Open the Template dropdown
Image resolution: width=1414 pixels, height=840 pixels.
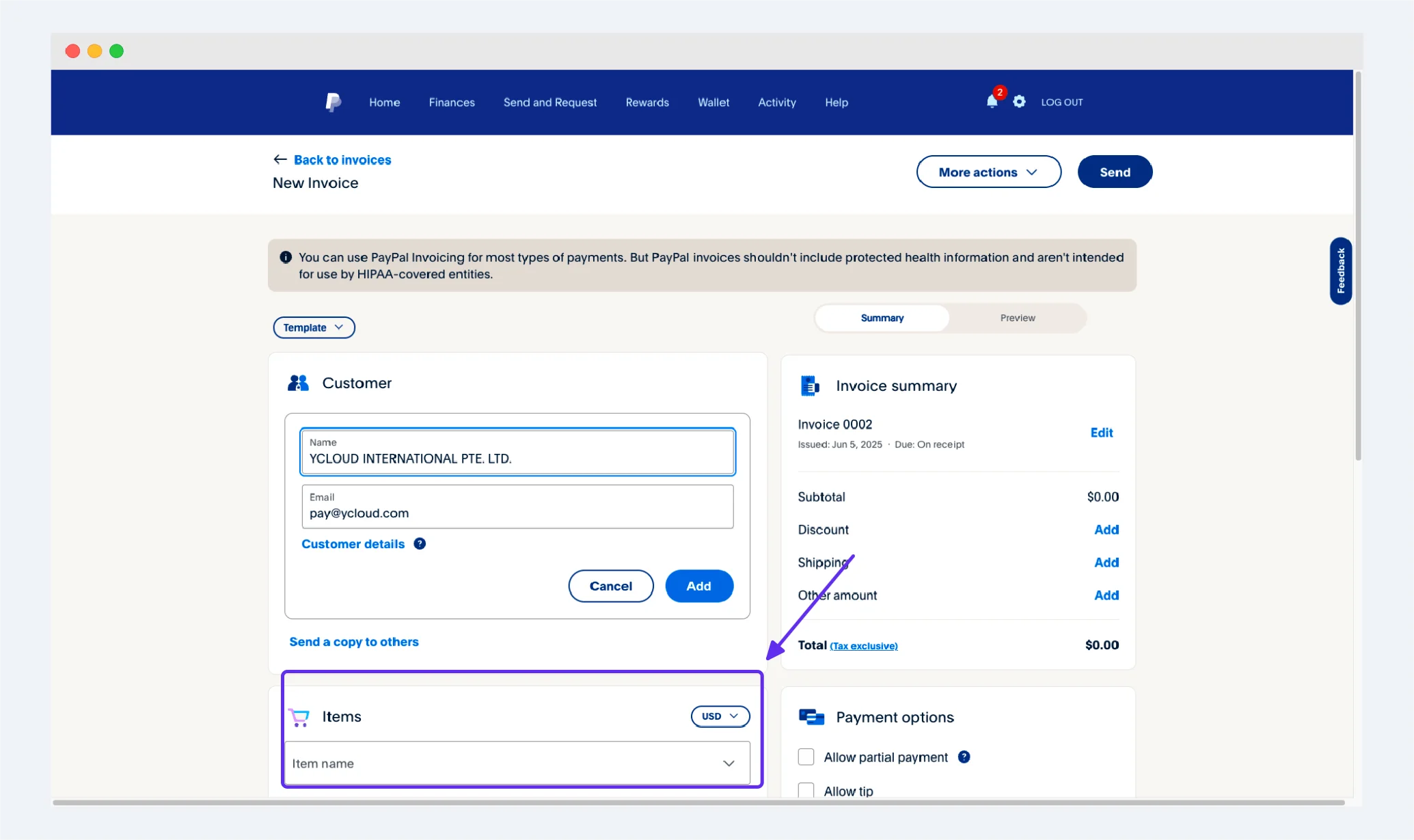point(314,327)
